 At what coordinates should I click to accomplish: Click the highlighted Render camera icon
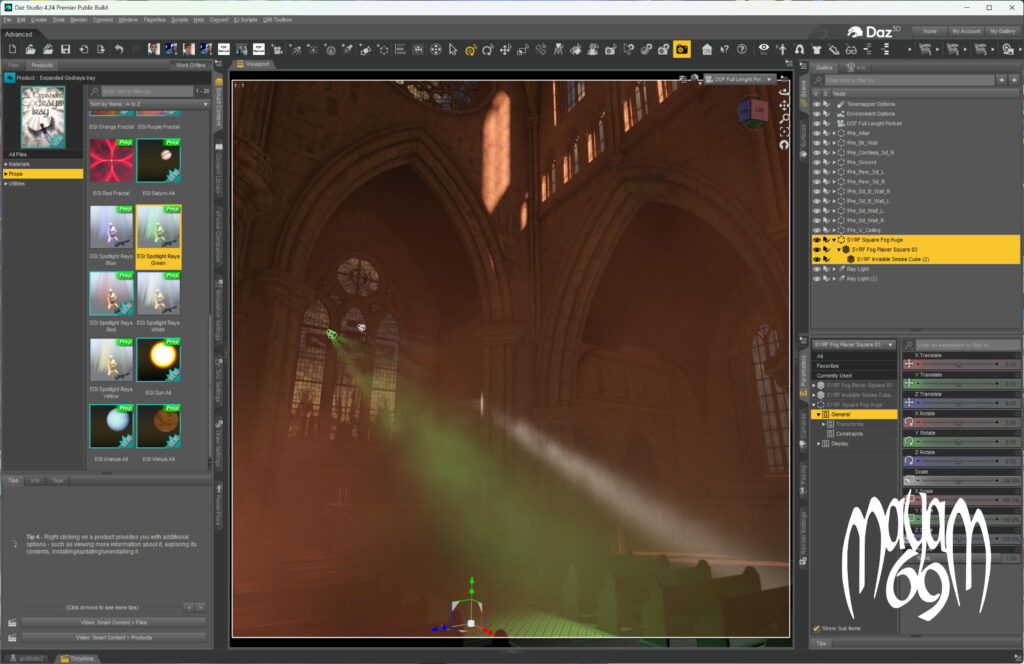coord(681,50)
